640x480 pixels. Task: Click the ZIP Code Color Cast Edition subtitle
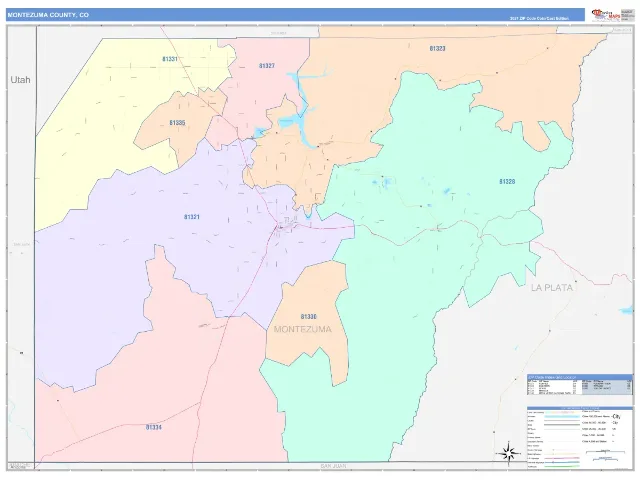pos(539,19)
